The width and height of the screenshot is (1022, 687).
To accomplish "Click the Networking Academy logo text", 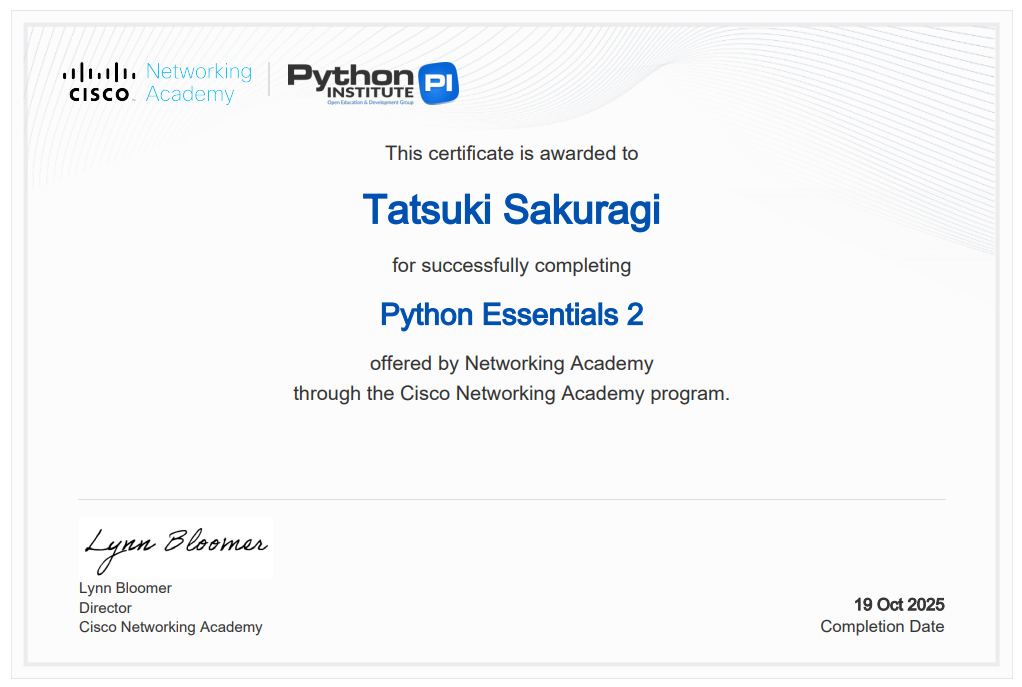I will (198, 83).
